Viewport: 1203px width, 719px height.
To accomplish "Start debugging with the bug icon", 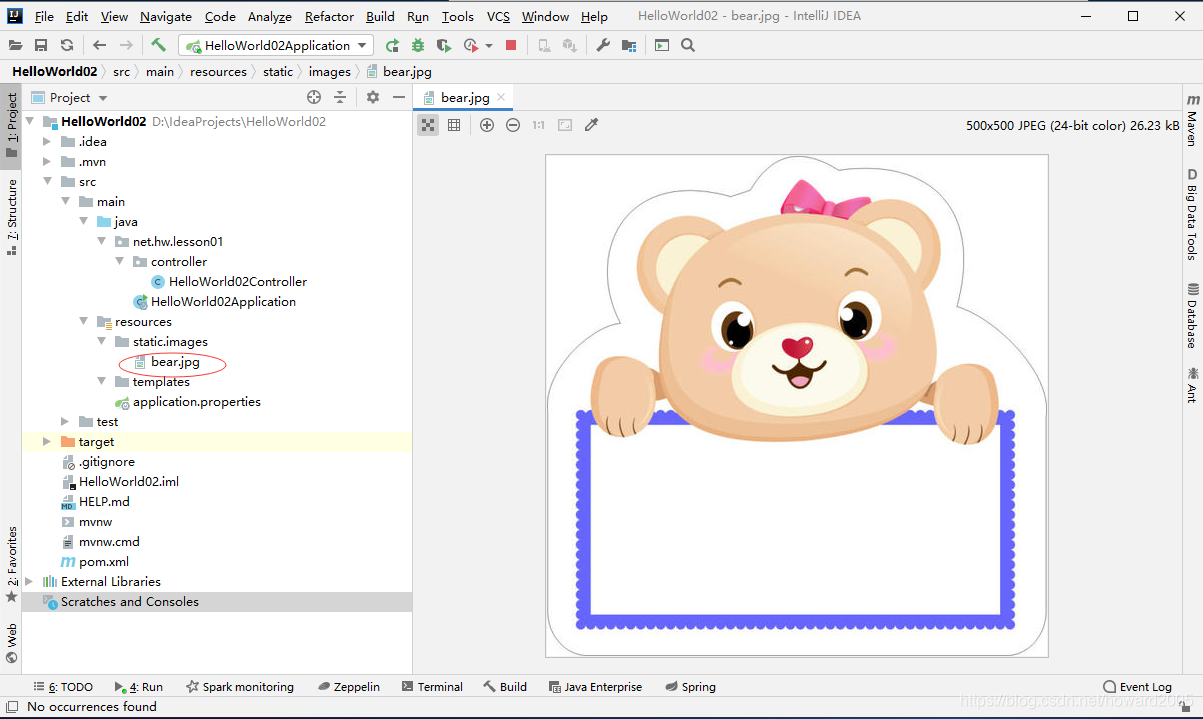I will pos(418,45).
